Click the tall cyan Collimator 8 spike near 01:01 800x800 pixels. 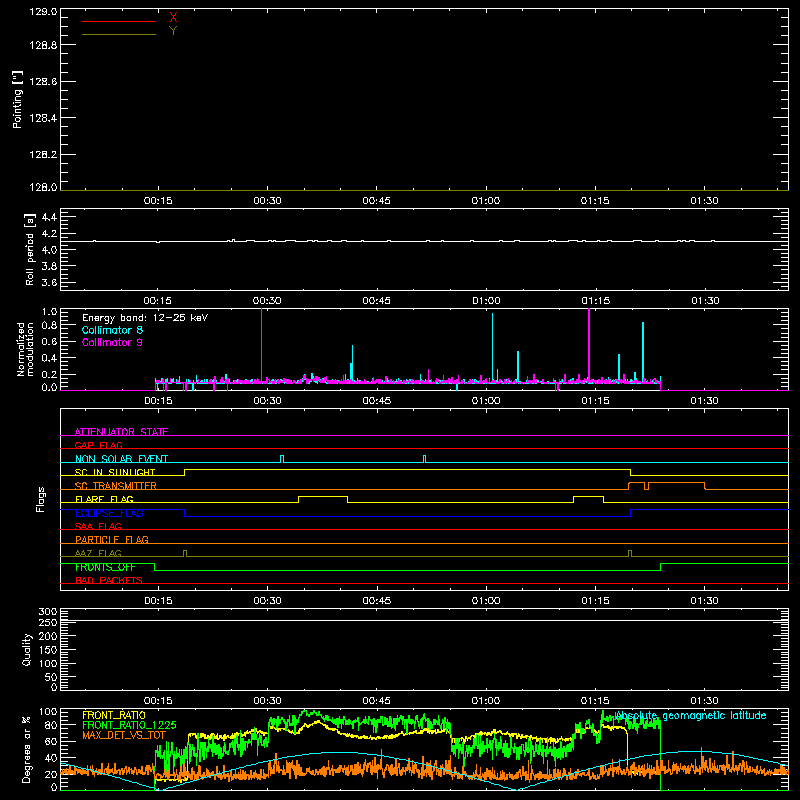pyautogui.click(x=492, y=347)
